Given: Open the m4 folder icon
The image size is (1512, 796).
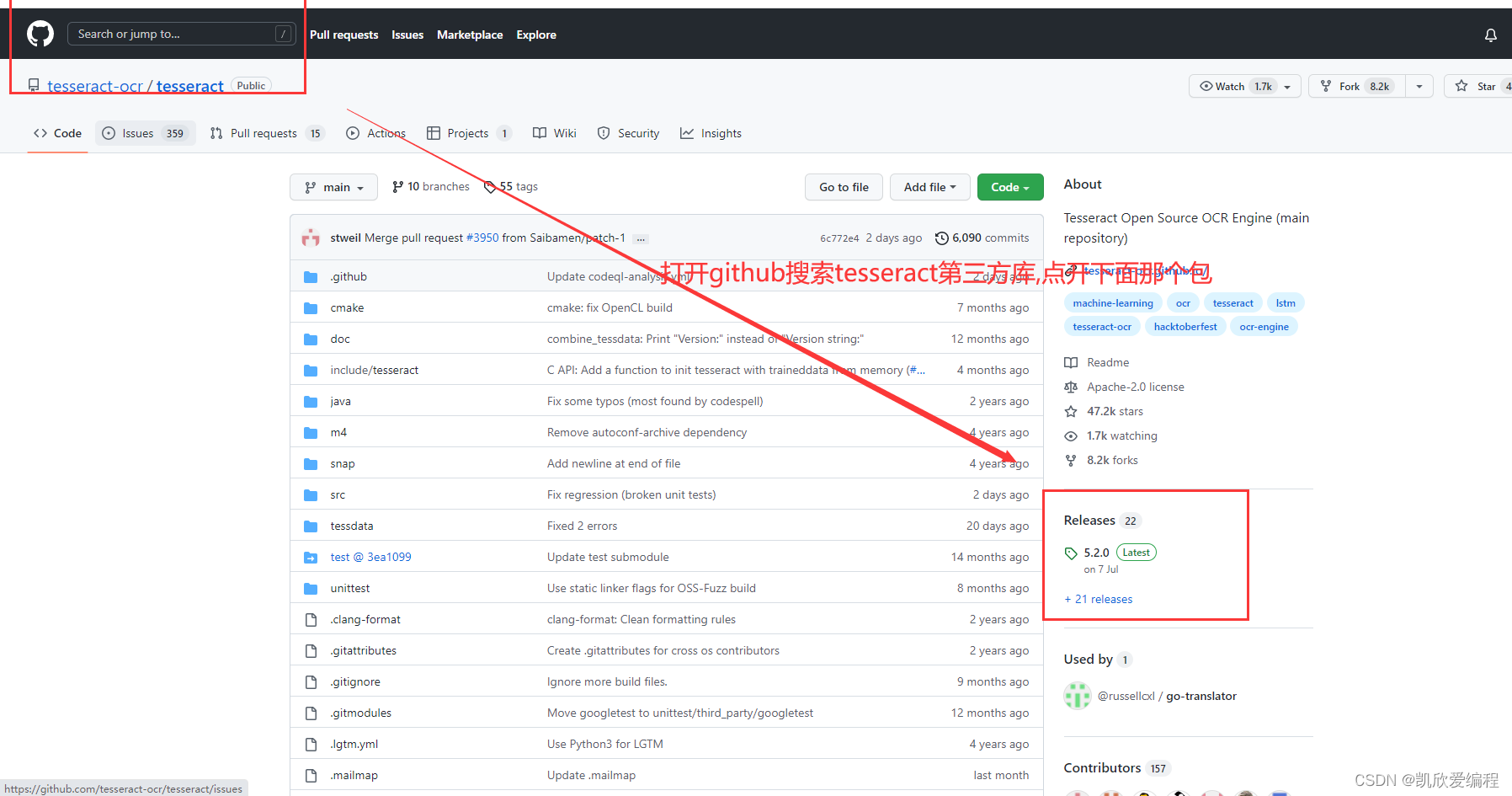Looking at the screenshot, I should 311,433.
